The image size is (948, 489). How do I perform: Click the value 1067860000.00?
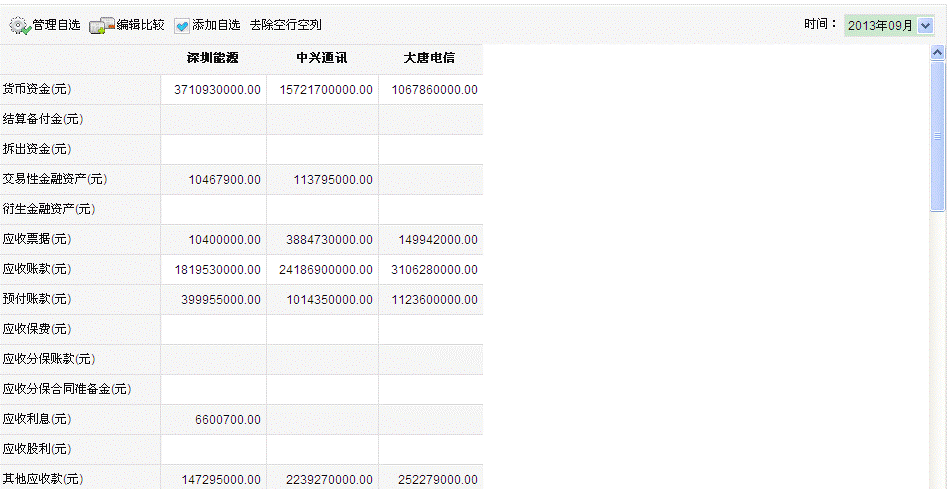tap(435, 90)
